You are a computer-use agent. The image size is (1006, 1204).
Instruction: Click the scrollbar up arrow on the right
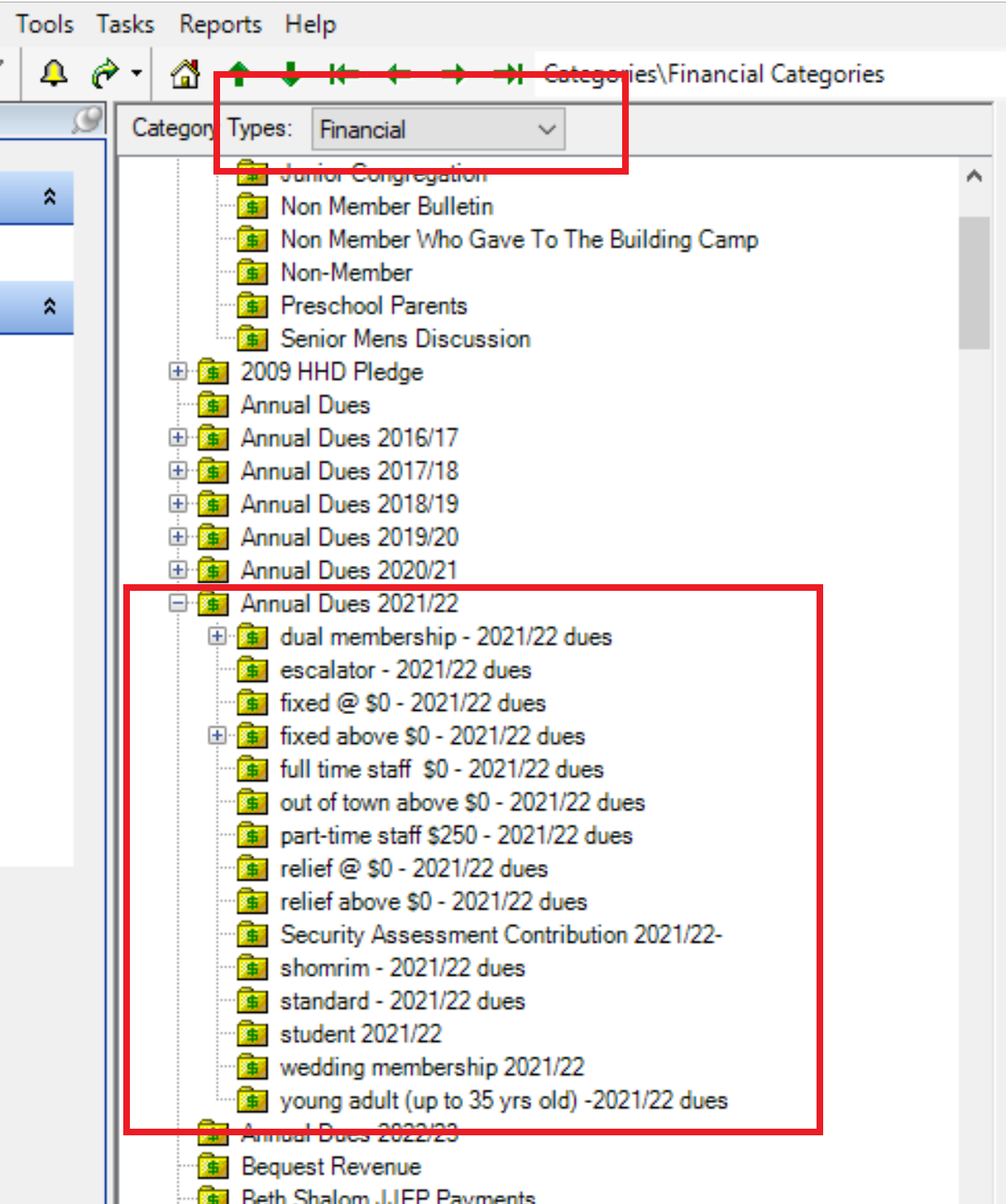pos(975,175)
